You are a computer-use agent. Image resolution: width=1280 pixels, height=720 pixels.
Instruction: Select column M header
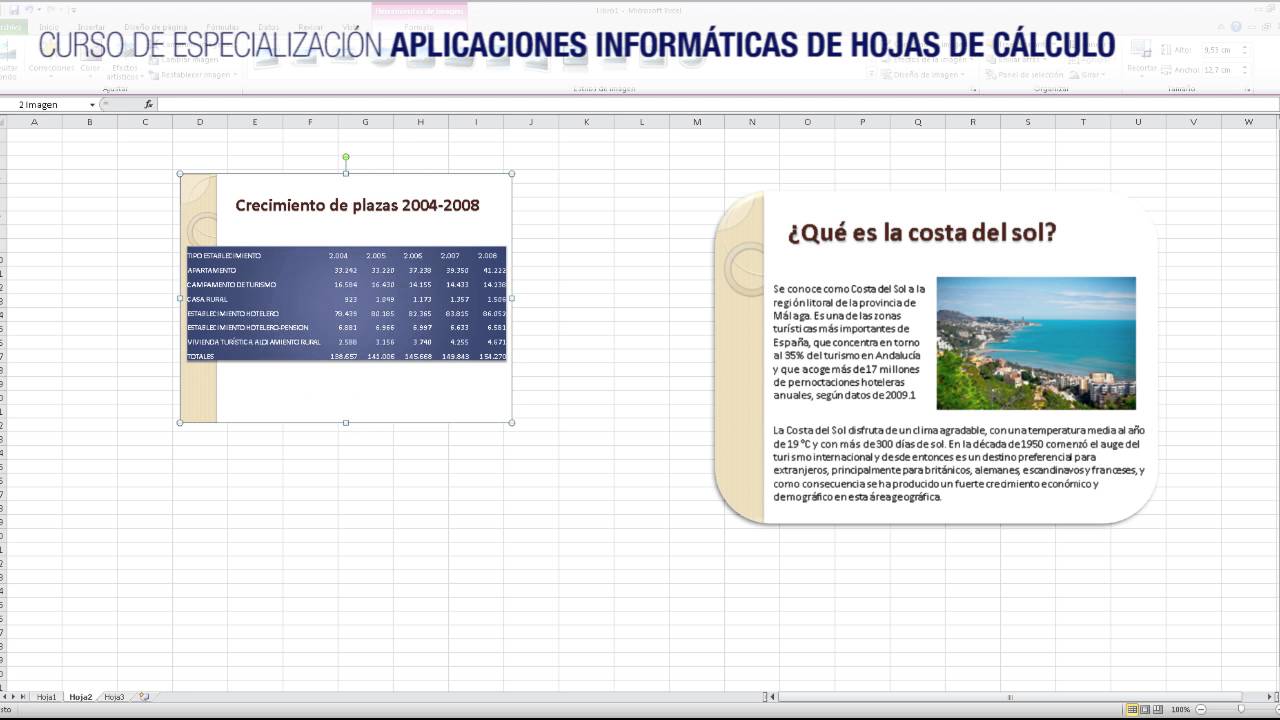click(697, 122)
